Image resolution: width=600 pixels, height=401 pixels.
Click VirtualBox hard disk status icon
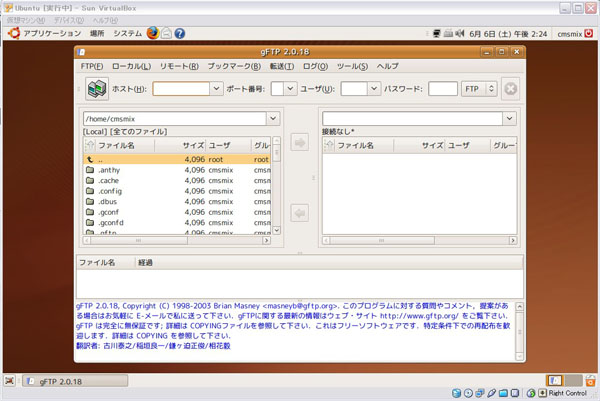pyautogui.click(x=457, y=393)
